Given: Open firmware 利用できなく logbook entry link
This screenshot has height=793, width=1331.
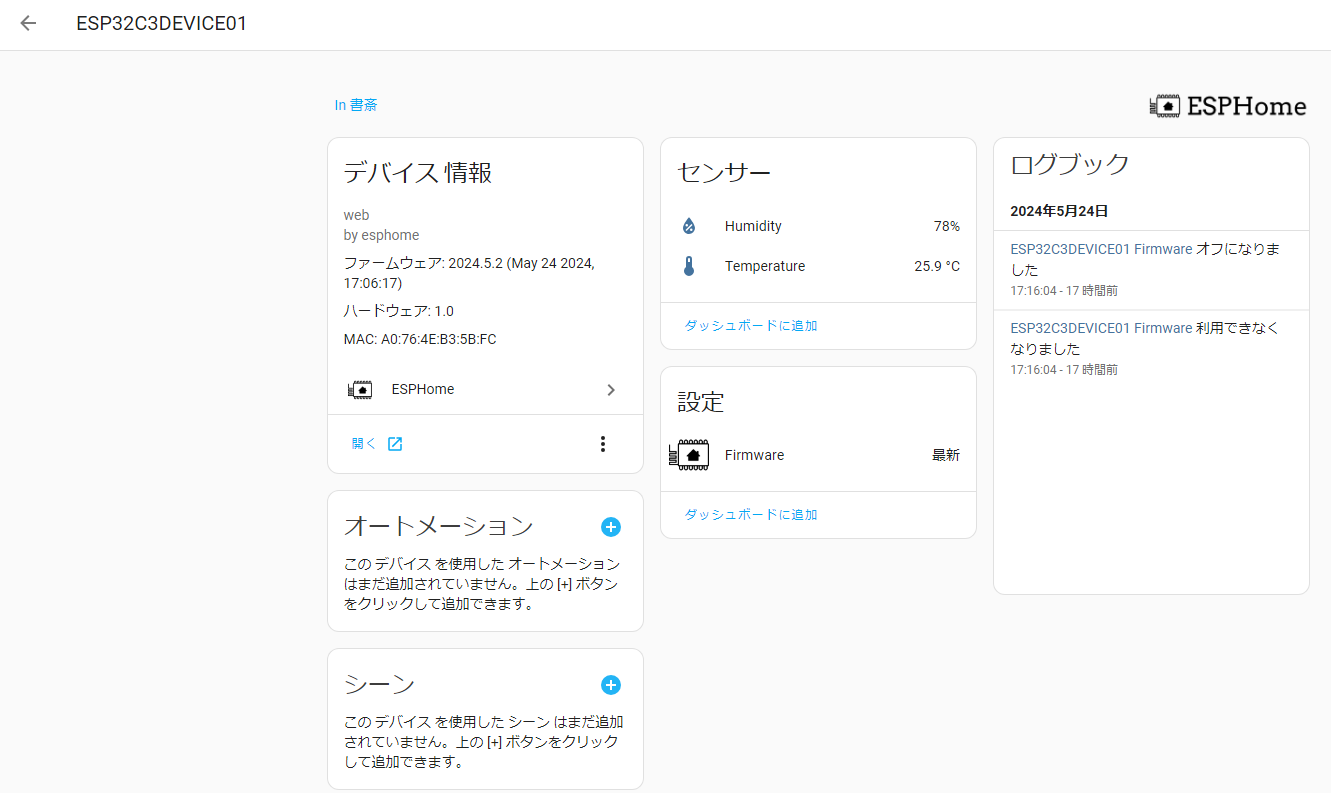Looking at the screenshot, I should [1101, 328].
